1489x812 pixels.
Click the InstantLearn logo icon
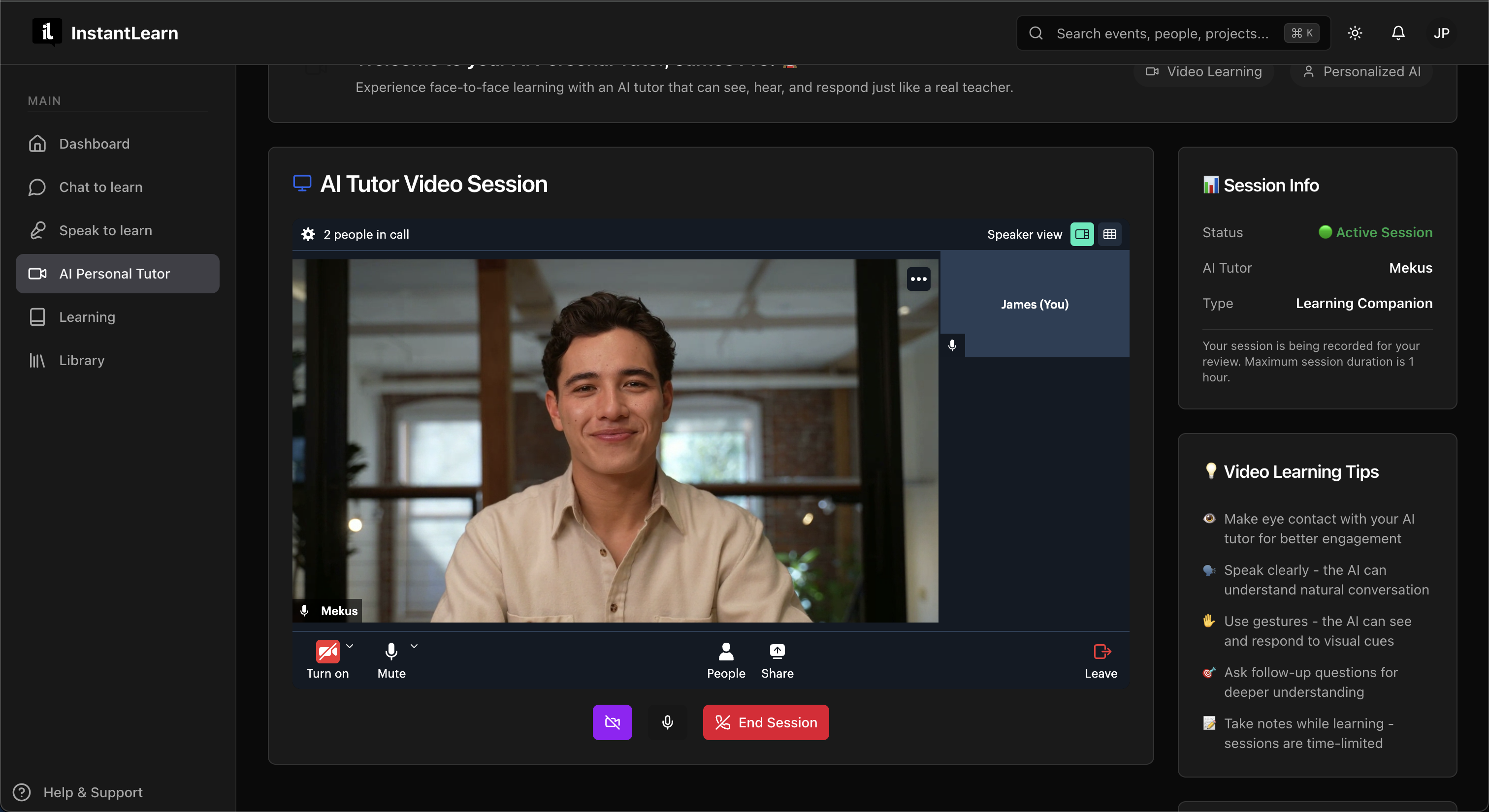[x=47, y=32]
